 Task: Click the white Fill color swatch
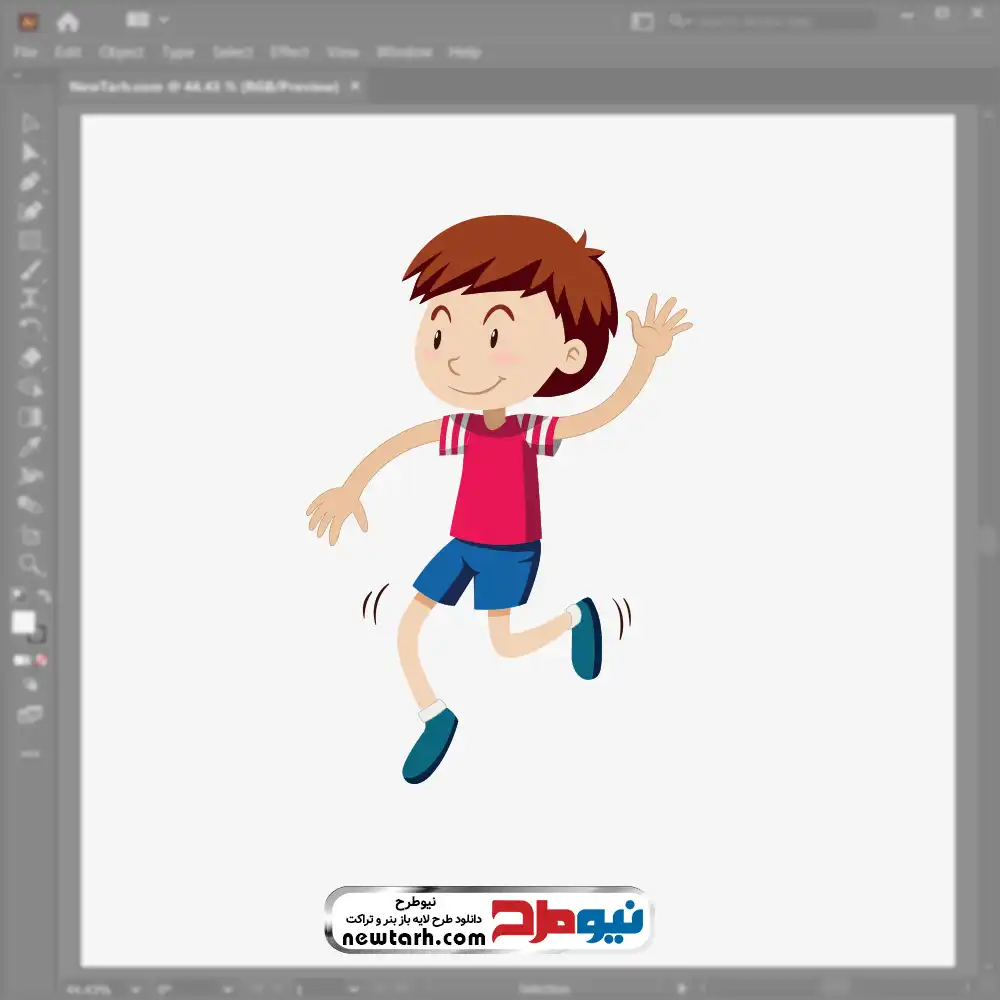pyautogui.click(x=23, y=622)
